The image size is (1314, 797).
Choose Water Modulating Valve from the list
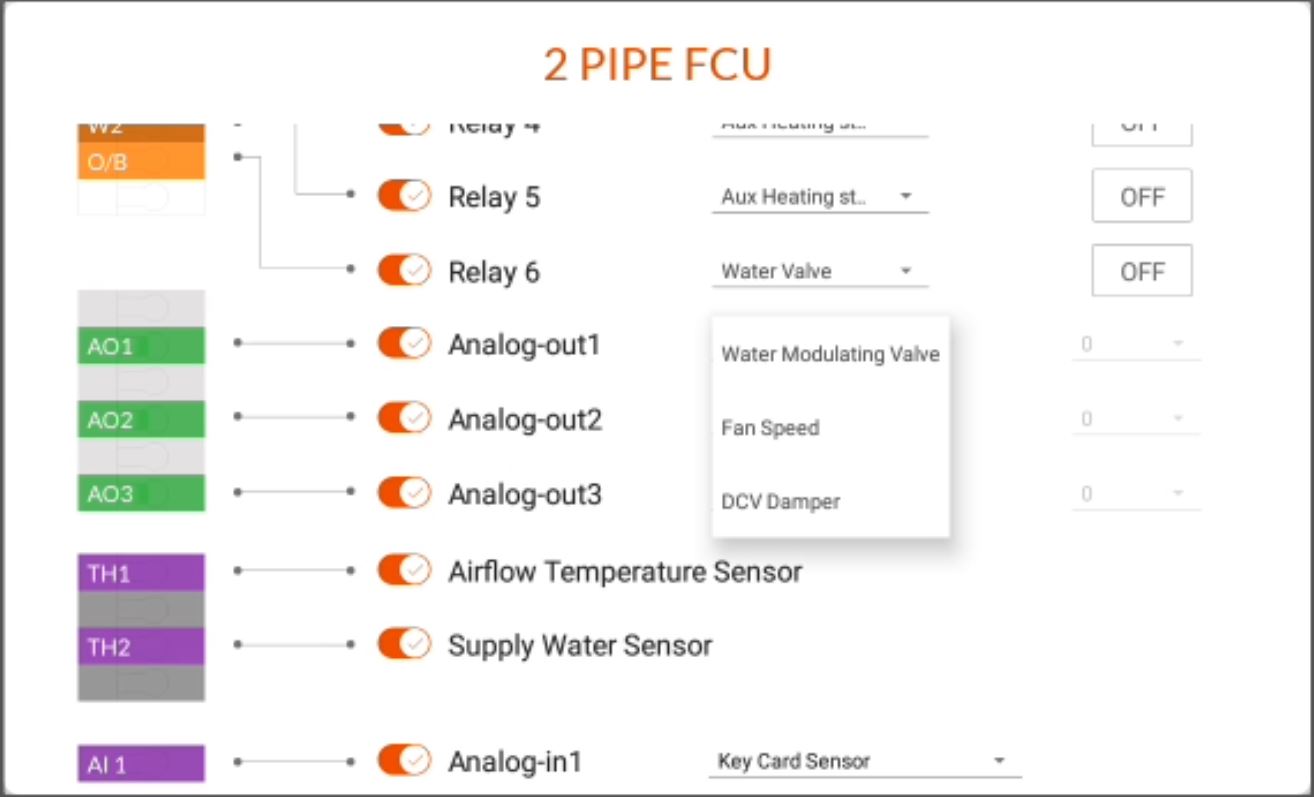click(831, 354)
